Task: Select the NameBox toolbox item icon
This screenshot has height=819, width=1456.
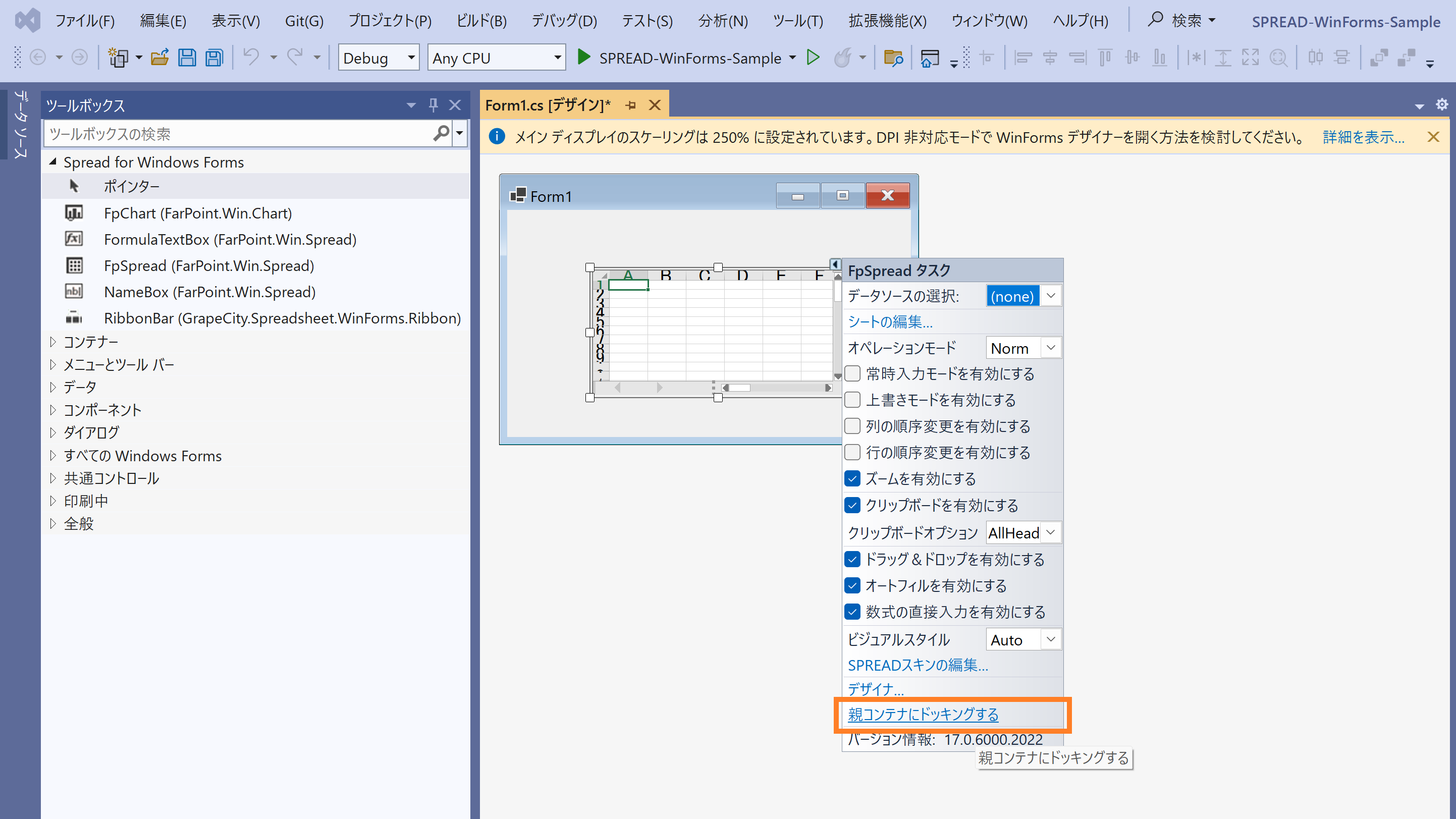Action: click(x=74, y=292)
